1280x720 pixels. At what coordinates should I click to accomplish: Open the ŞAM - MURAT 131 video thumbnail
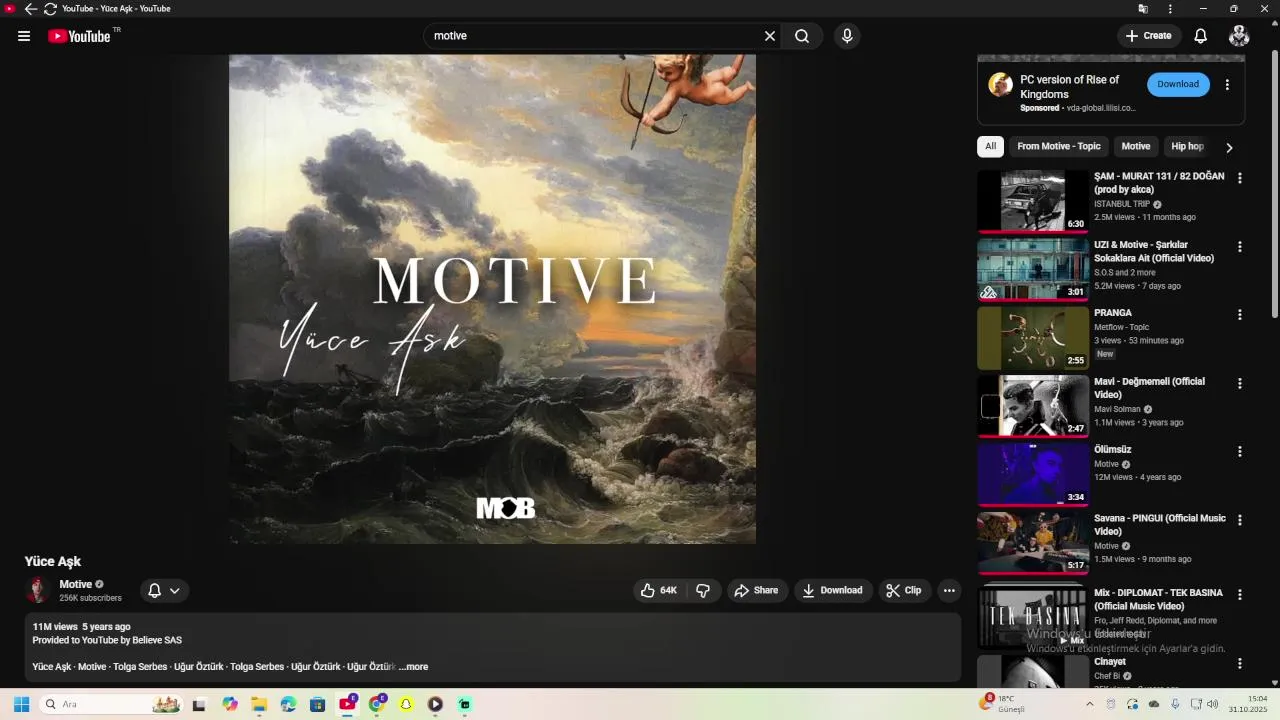(x=1033, y=201)
